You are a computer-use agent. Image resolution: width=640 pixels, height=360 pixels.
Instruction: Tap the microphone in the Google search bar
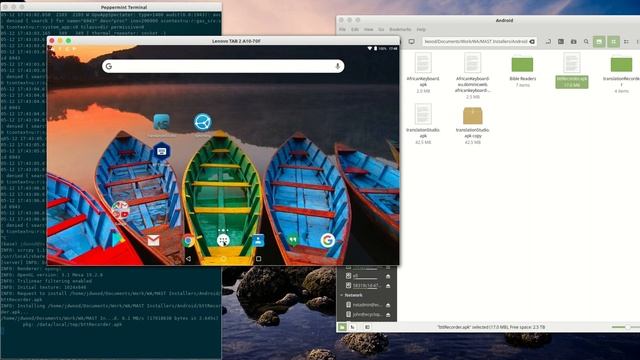(338, 66)
